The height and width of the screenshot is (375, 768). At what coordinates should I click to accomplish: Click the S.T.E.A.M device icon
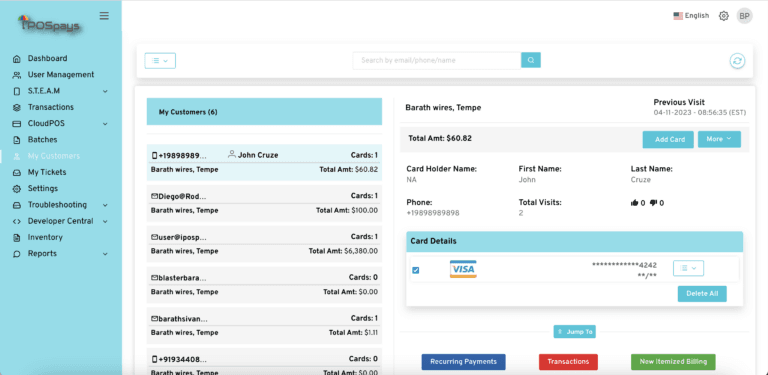pyautogui.click(x=17, y=91)
